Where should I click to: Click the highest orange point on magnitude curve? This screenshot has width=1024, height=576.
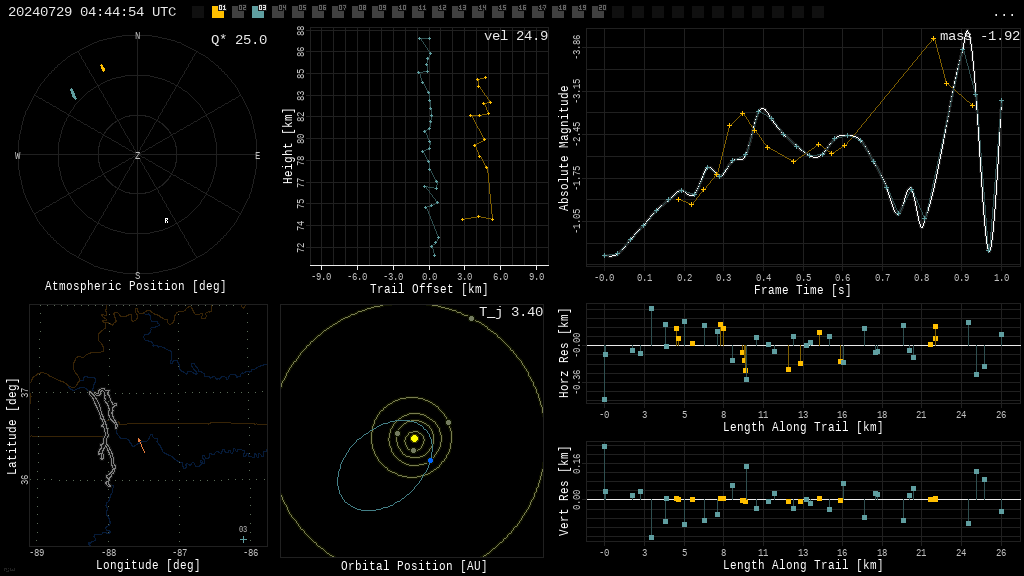coord(934,39)
